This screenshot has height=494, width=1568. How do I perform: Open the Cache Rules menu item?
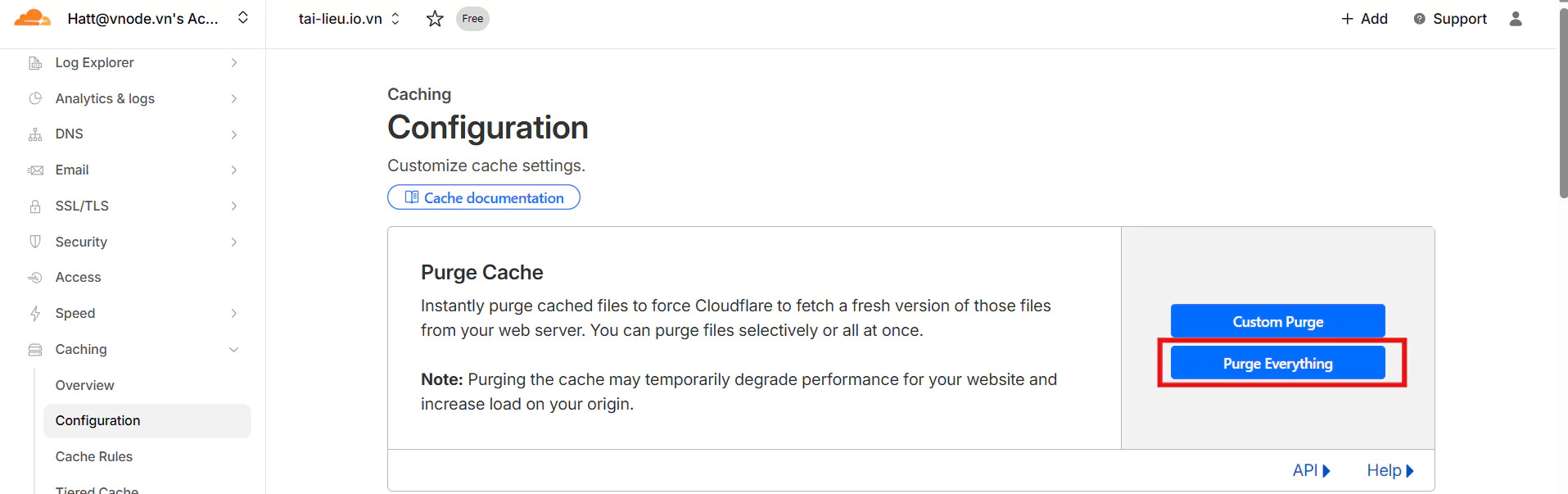click(94, 456)
